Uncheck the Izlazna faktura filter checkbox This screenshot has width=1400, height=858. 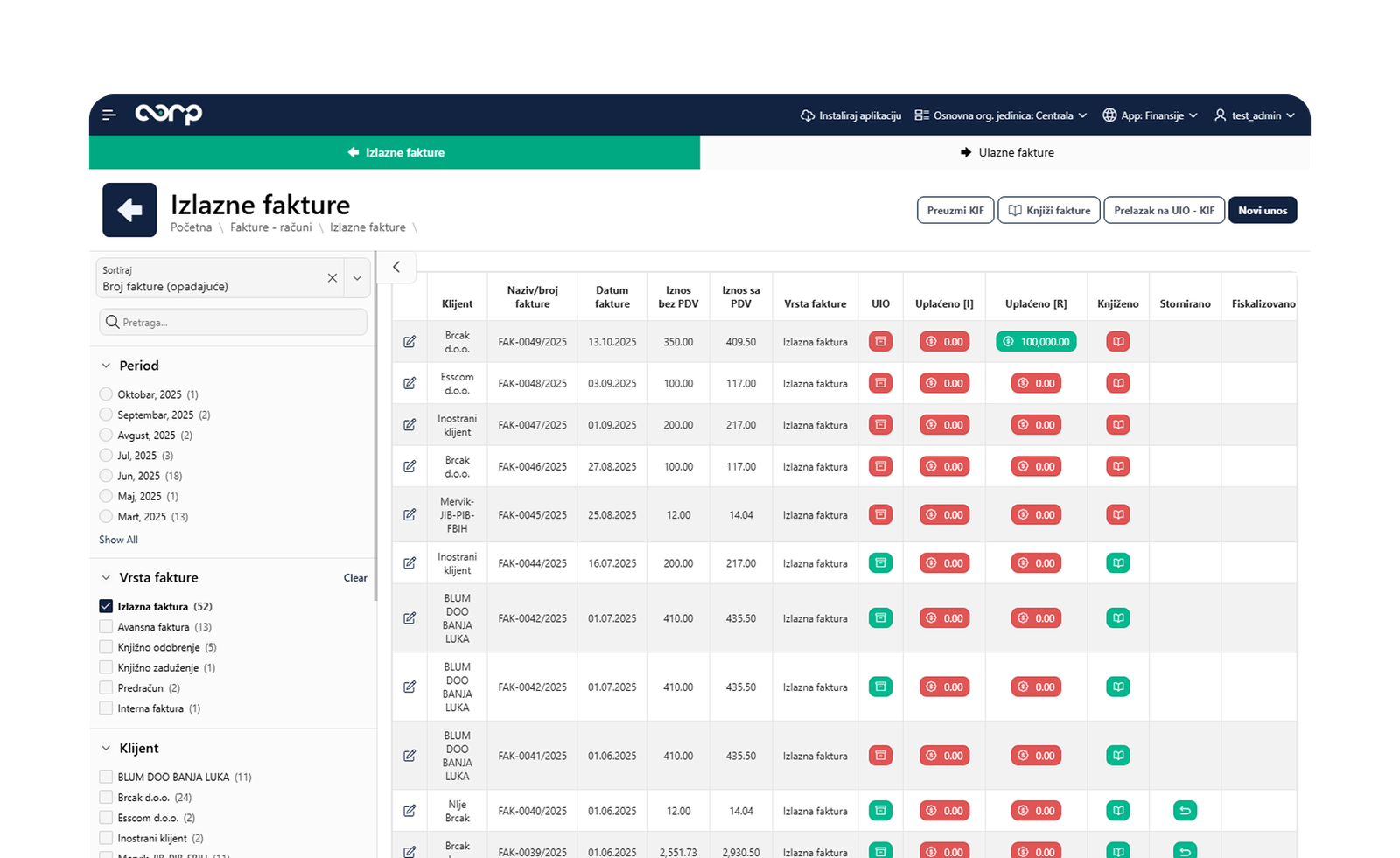[x=107, y=606]
